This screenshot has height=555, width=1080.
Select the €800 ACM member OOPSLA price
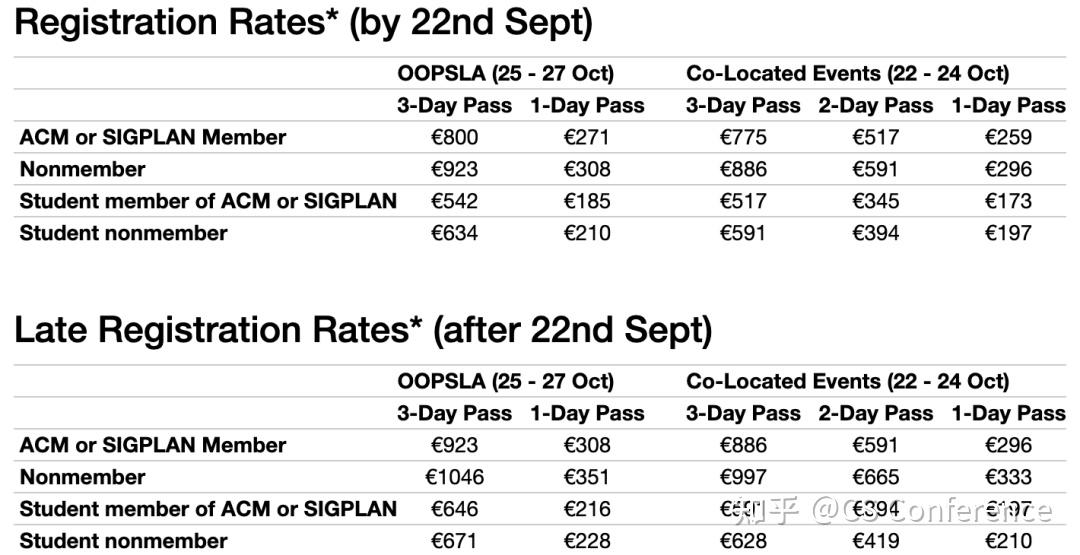pyautogui.click(x=454, y=137)
